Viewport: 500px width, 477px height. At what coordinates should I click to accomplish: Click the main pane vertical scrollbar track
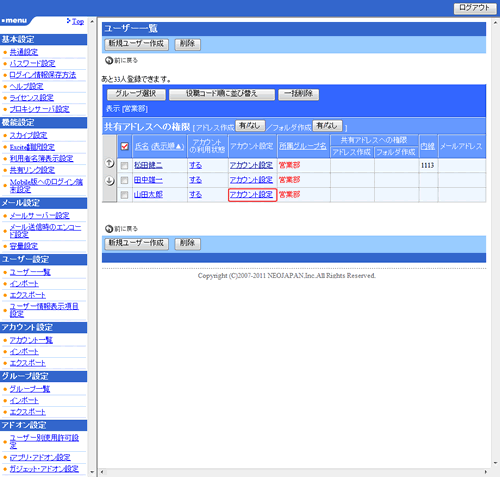495,243
